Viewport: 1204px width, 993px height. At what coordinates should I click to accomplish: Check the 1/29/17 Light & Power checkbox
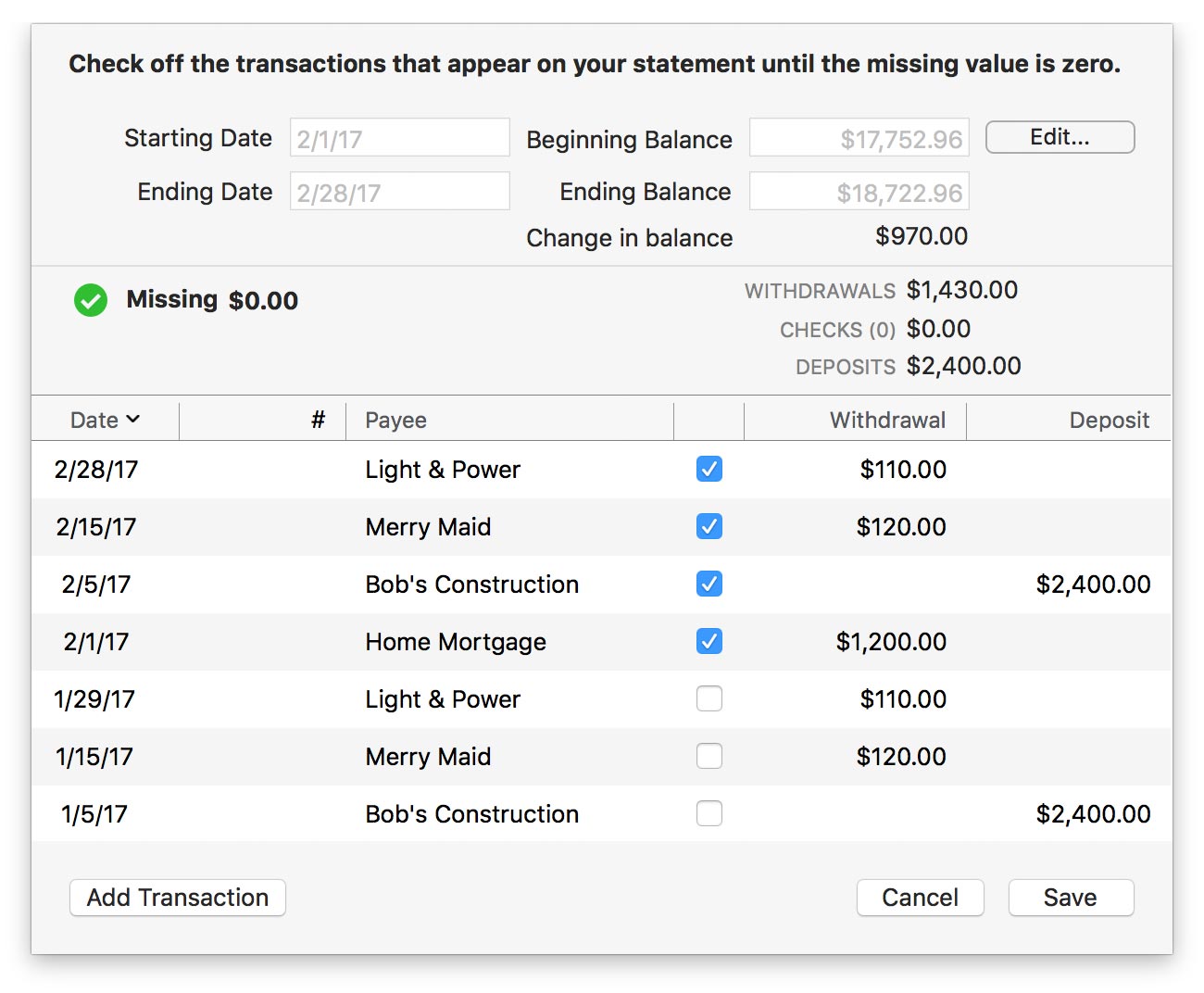coord(709,699)
